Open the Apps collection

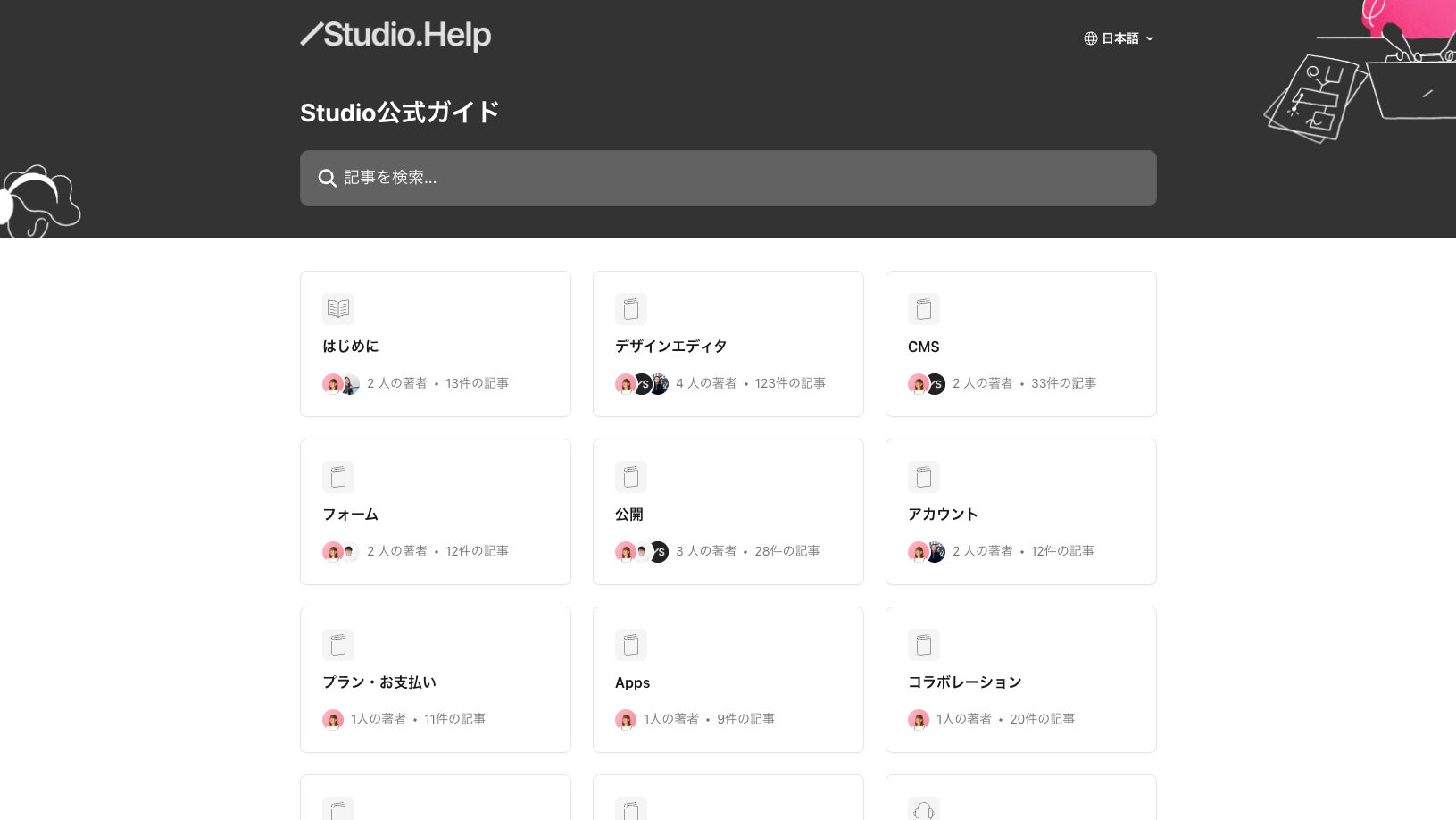728,680
